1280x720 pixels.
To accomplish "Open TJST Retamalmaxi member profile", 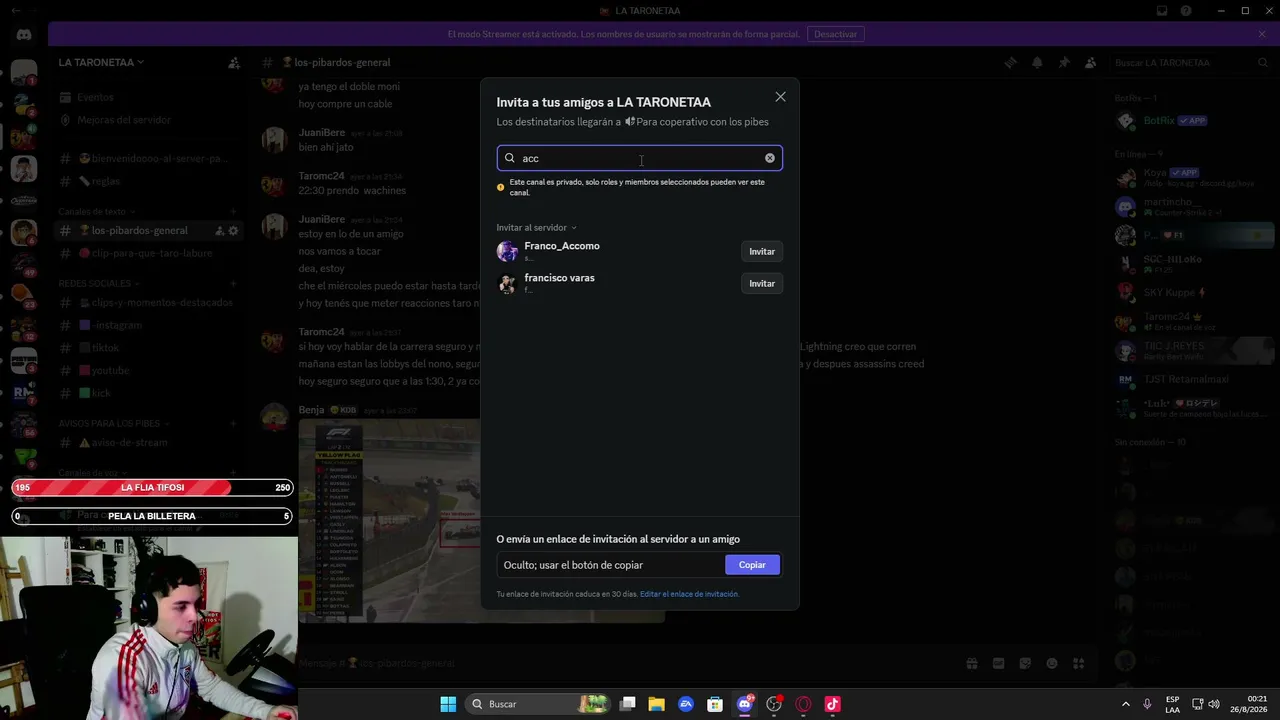I will pos(1192,379).
